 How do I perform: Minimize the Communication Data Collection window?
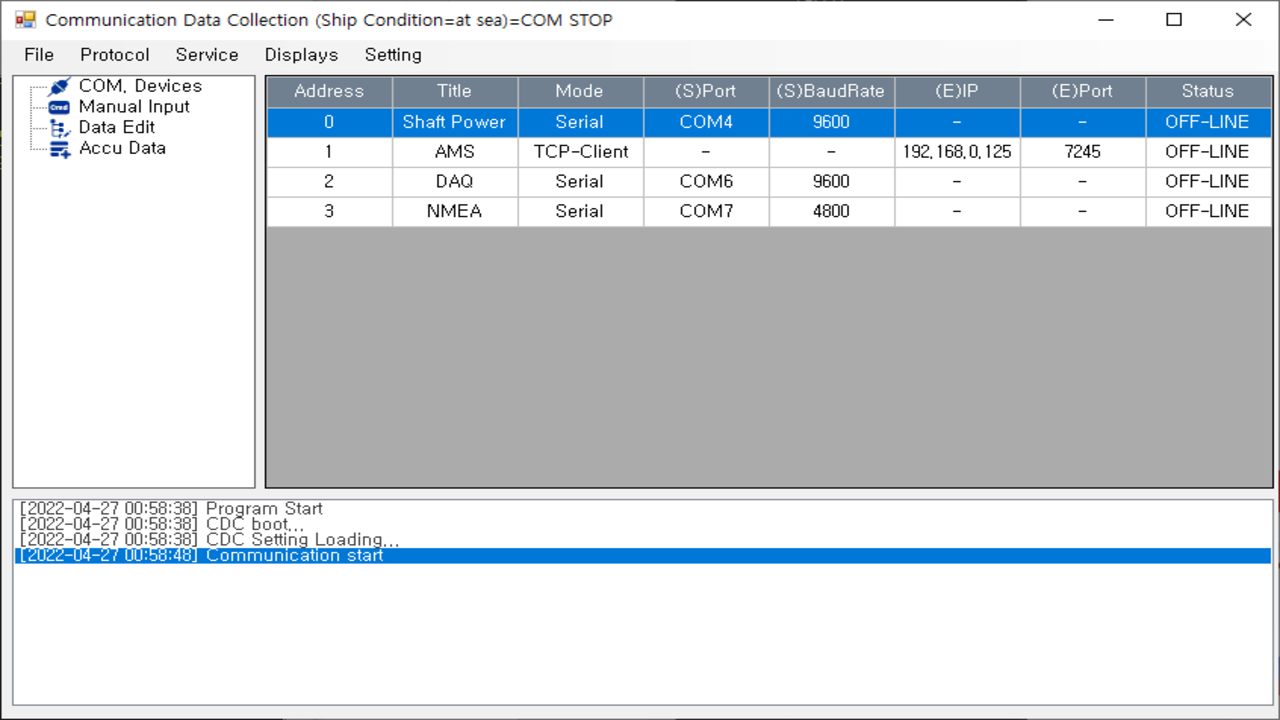click(x=1106, y=20)
